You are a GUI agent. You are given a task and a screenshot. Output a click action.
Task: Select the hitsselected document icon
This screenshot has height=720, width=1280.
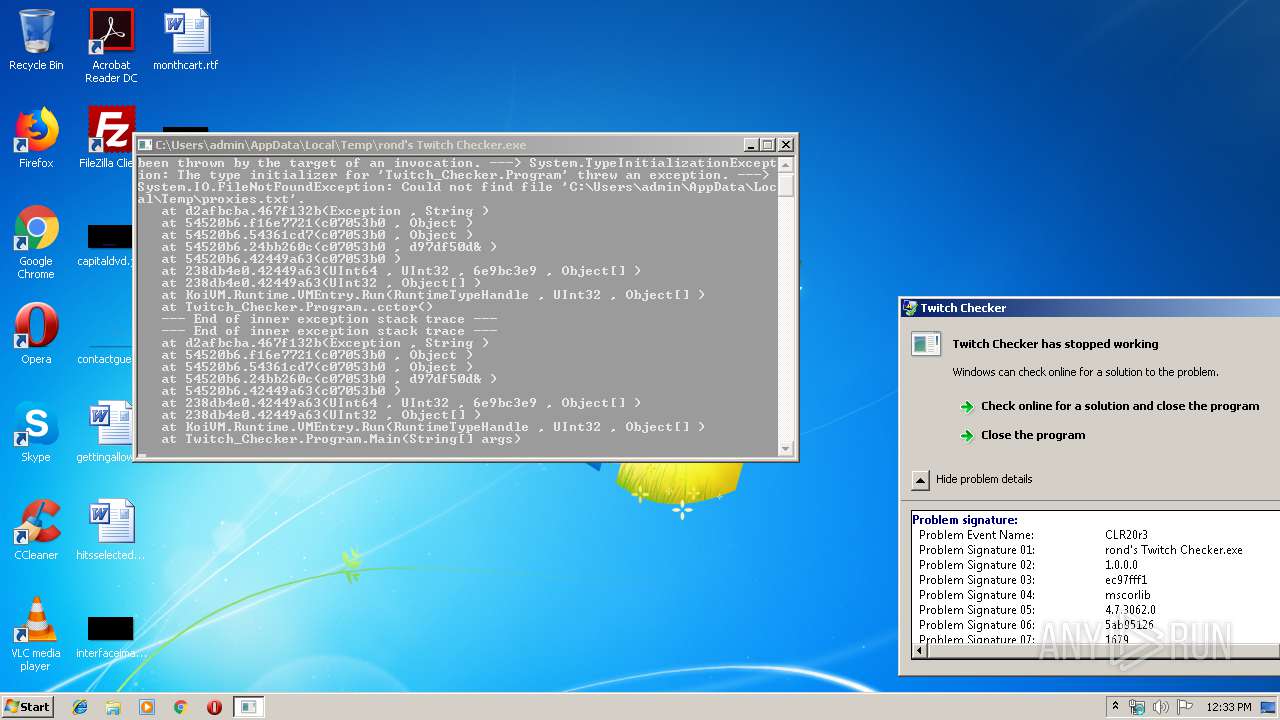coord(111,530)
